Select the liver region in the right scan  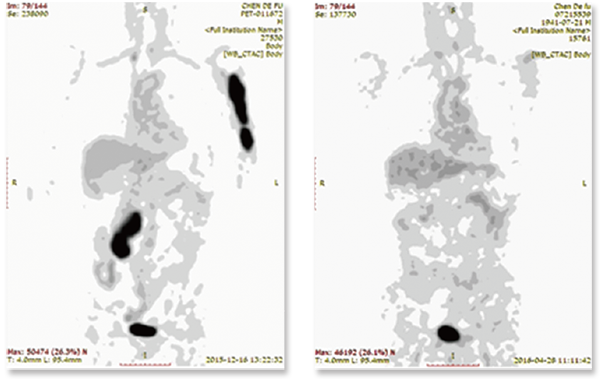pos(440,167)
